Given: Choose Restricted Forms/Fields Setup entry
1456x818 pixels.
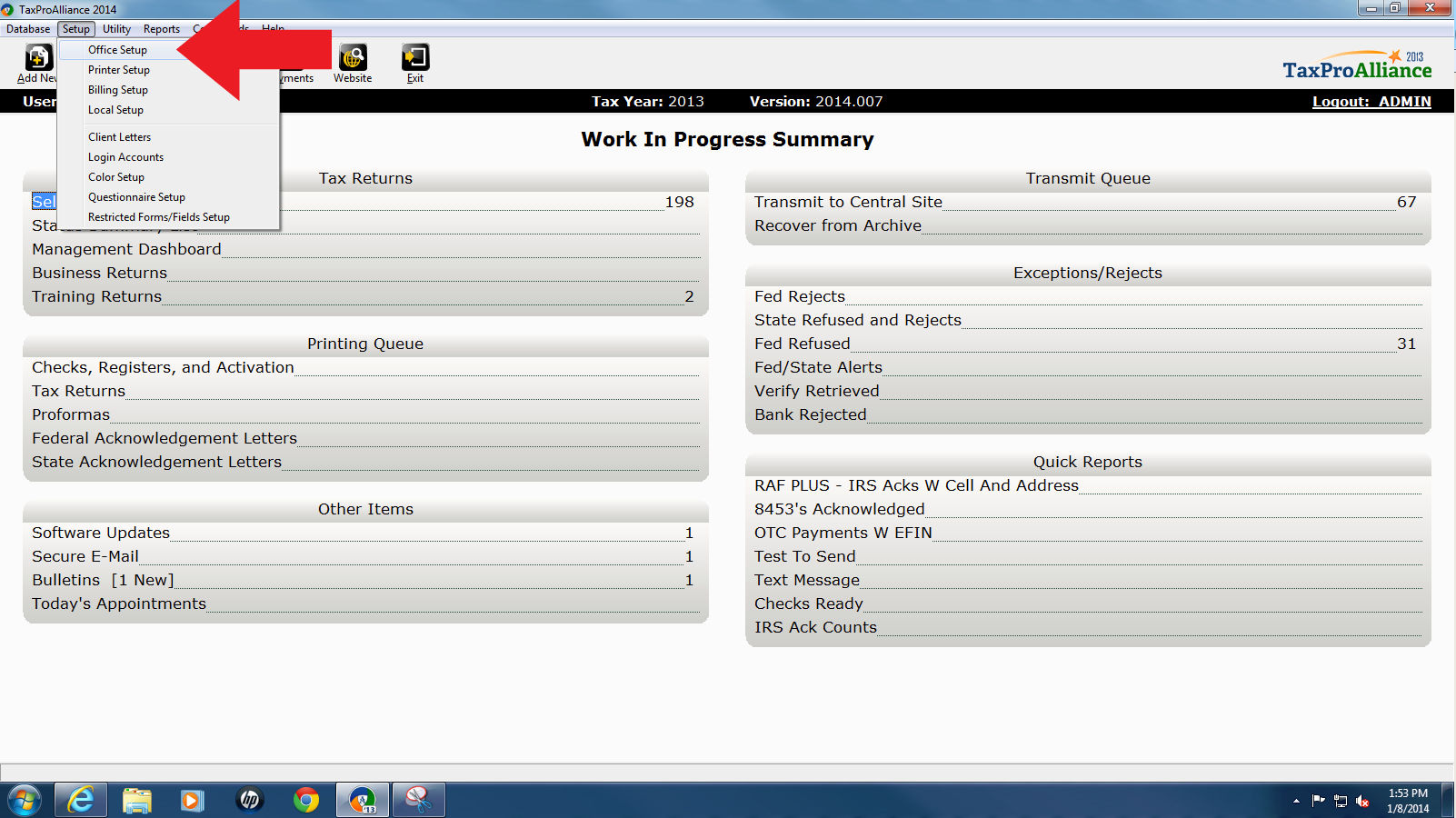Looking at the screenshot, I should pos(168,217).
